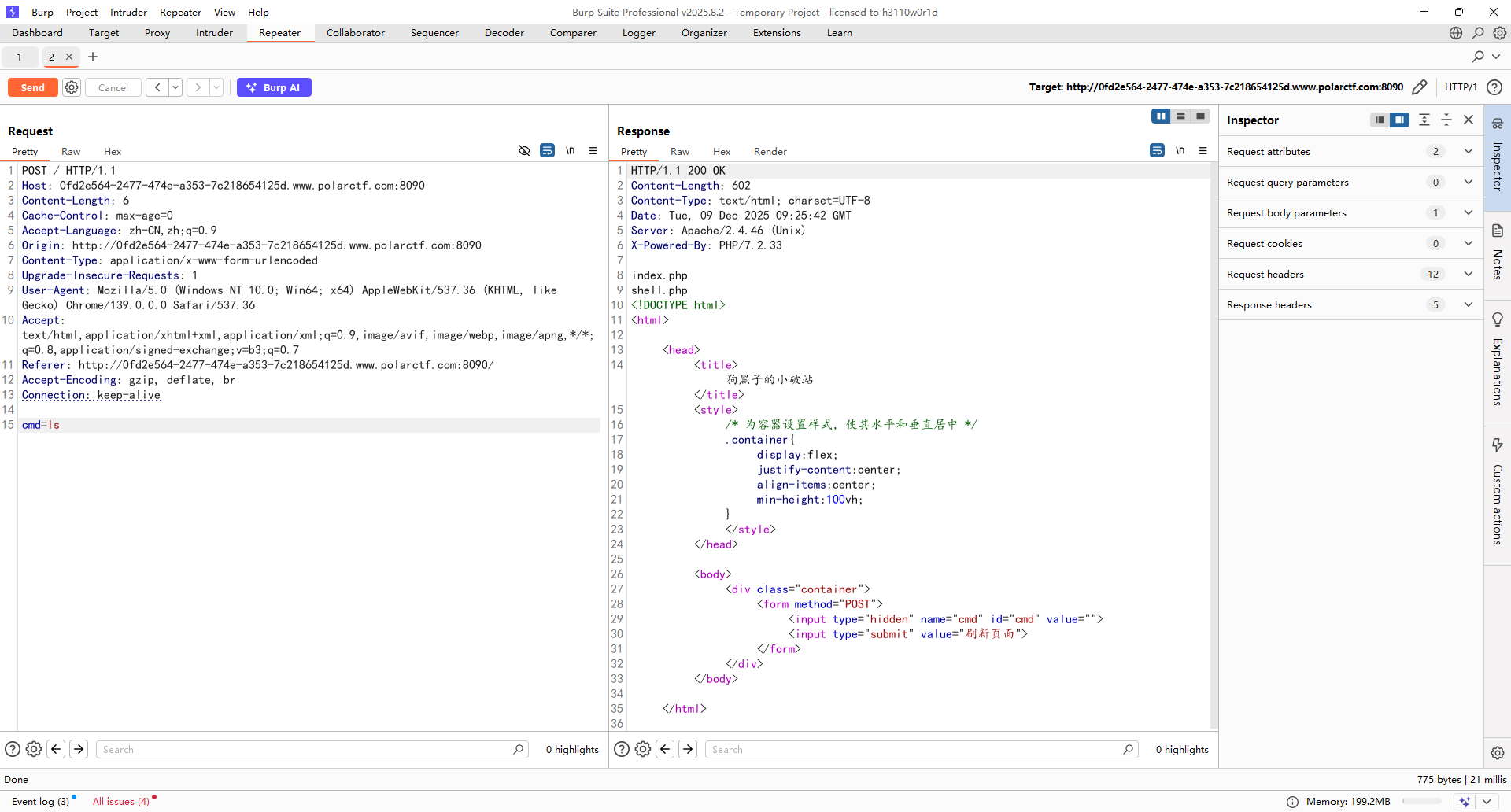Image resolution: width=1511 pixels, height=812 pixels.
Task: Click the Response search input field
Action: tap(913, 749)
